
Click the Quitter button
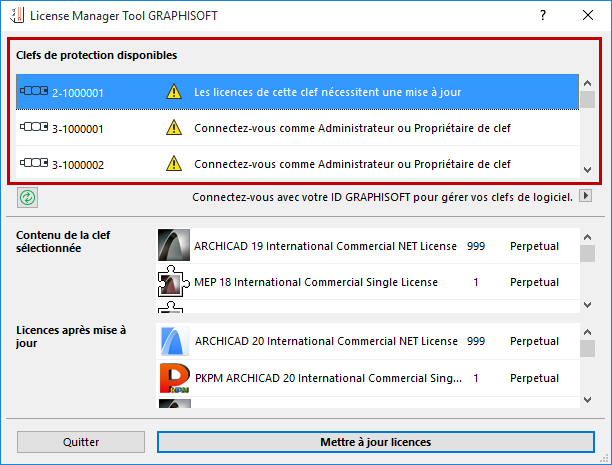click(81, 442)
